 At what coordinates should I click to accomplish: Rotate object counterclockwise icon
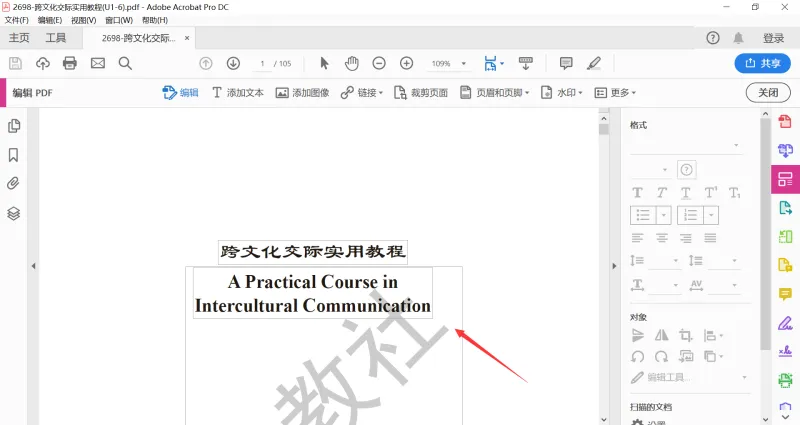pos(638,356)
